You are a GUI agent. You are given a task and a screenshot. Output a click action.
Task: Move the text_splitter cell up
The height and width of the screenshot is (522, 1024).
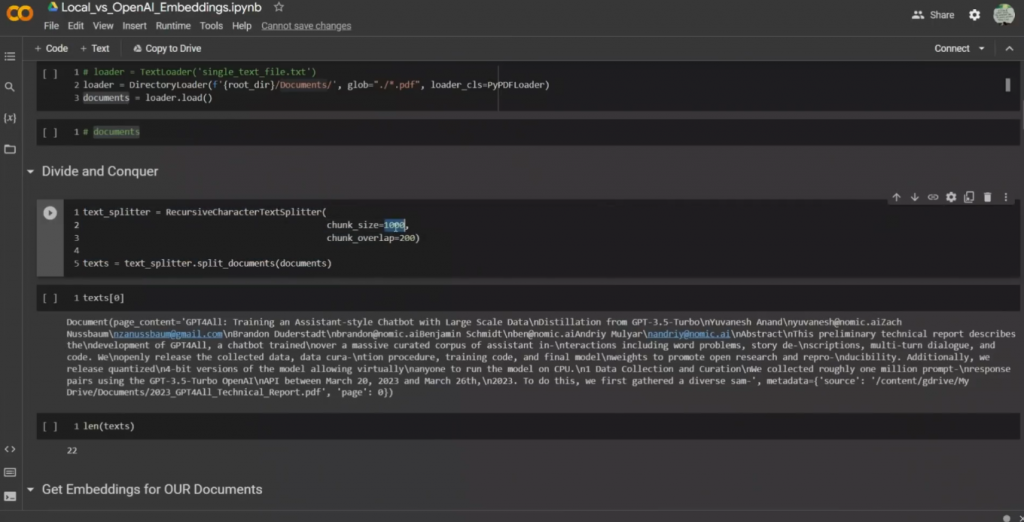point(897,197)
